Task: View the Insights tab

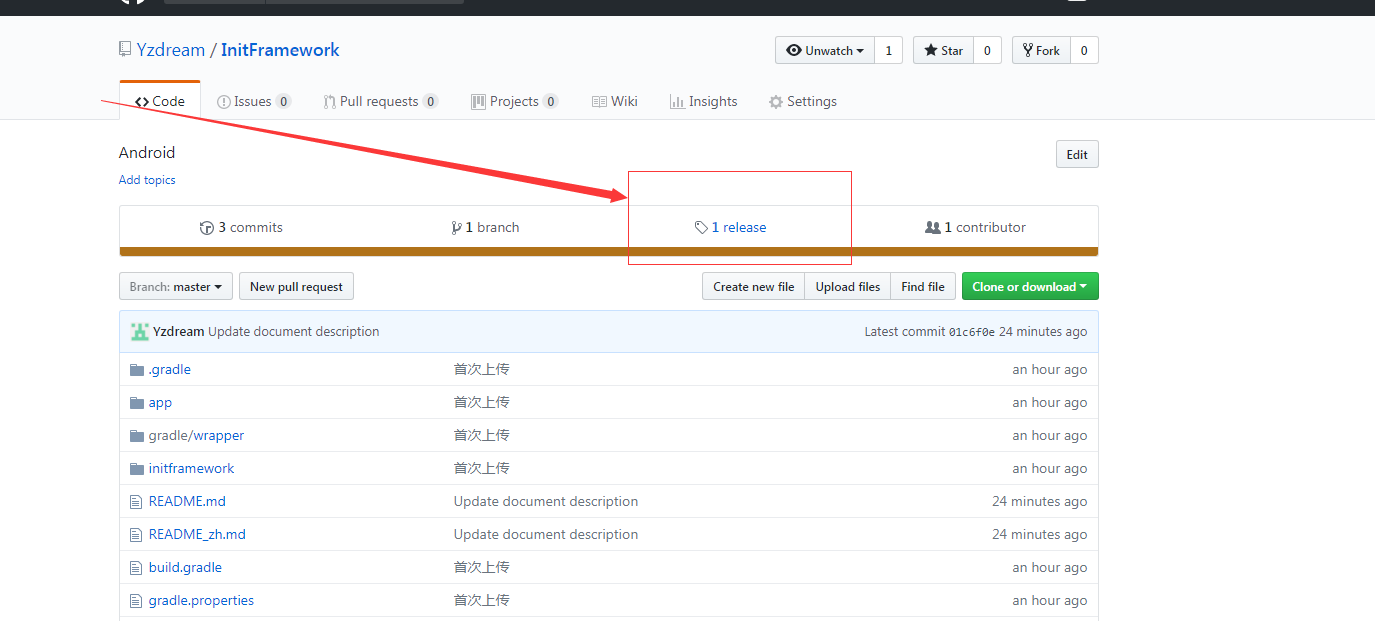Action: point(704,101)
